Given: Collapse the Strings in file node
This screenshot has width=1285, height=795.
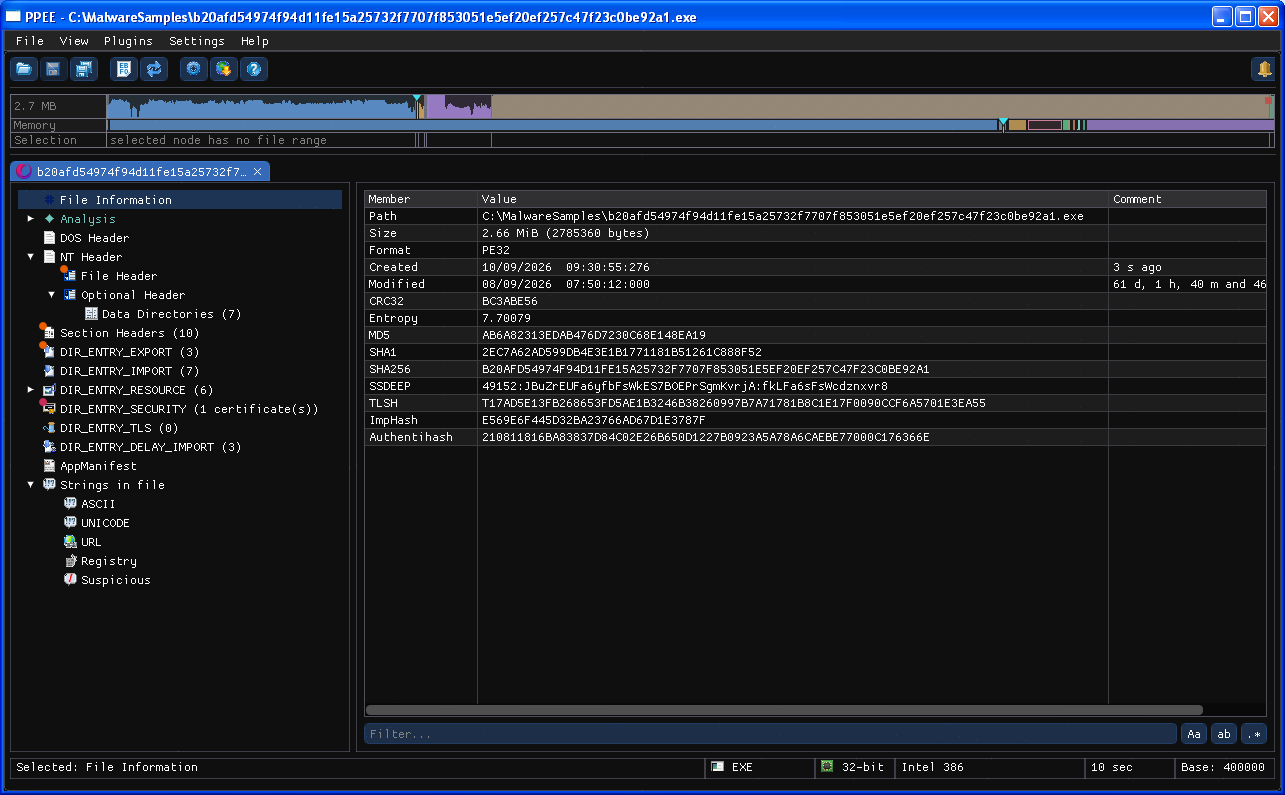Looking at the screenshot, I should click(31, 485).
